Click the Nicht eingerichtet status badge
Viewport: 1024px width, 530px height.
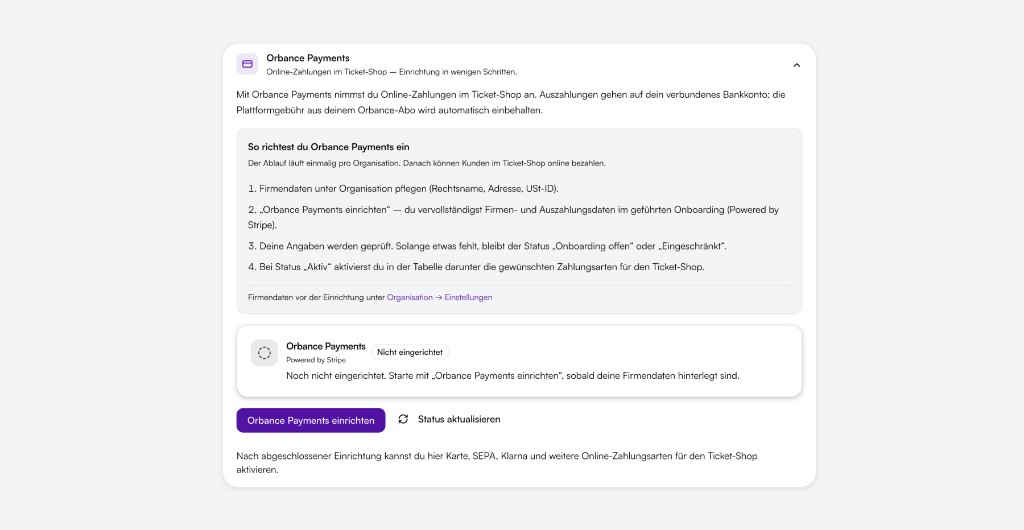(410, 352)
